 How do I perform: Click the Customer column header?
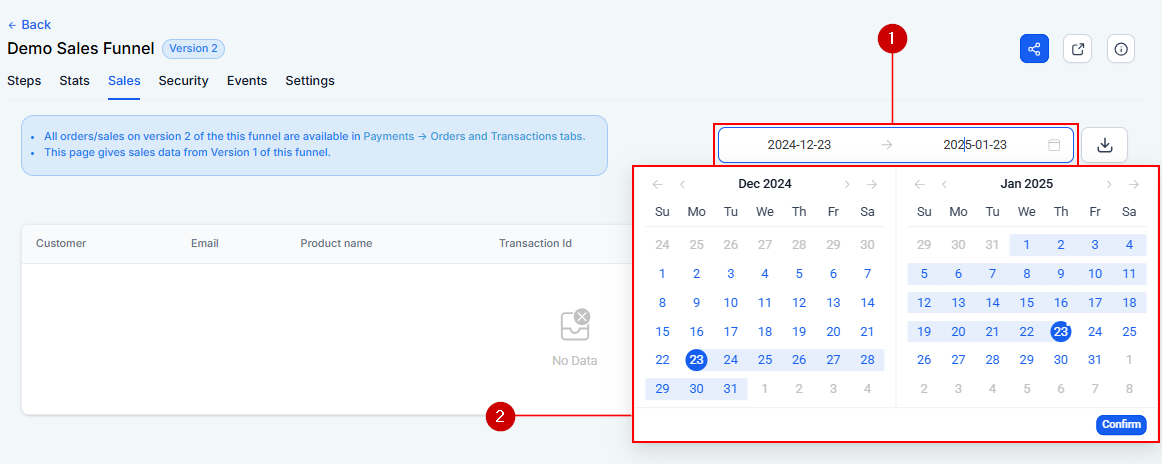point(61,244)
